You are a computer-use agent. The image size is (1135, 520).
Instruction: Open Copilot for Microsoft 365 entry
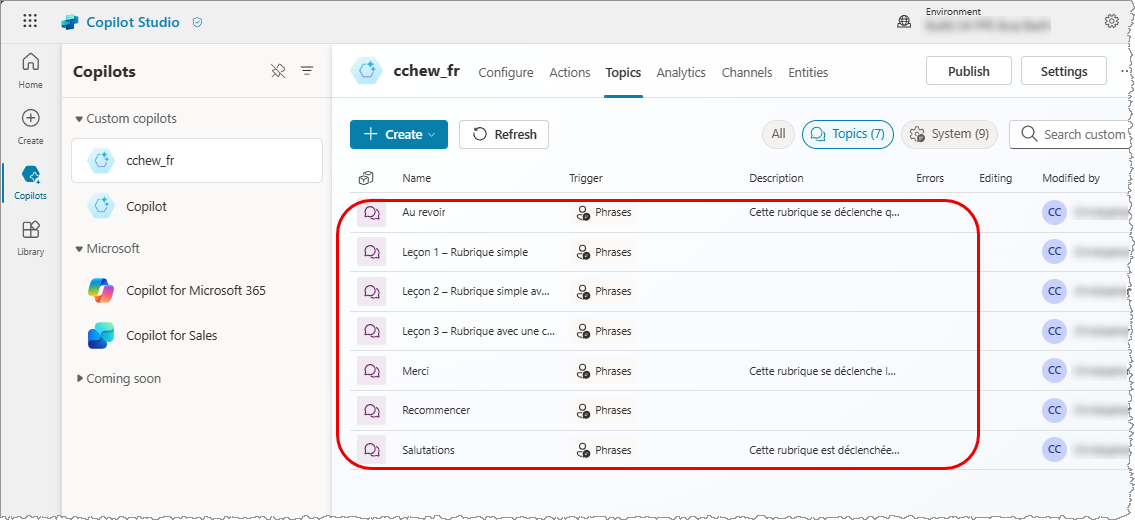[197, 290]
